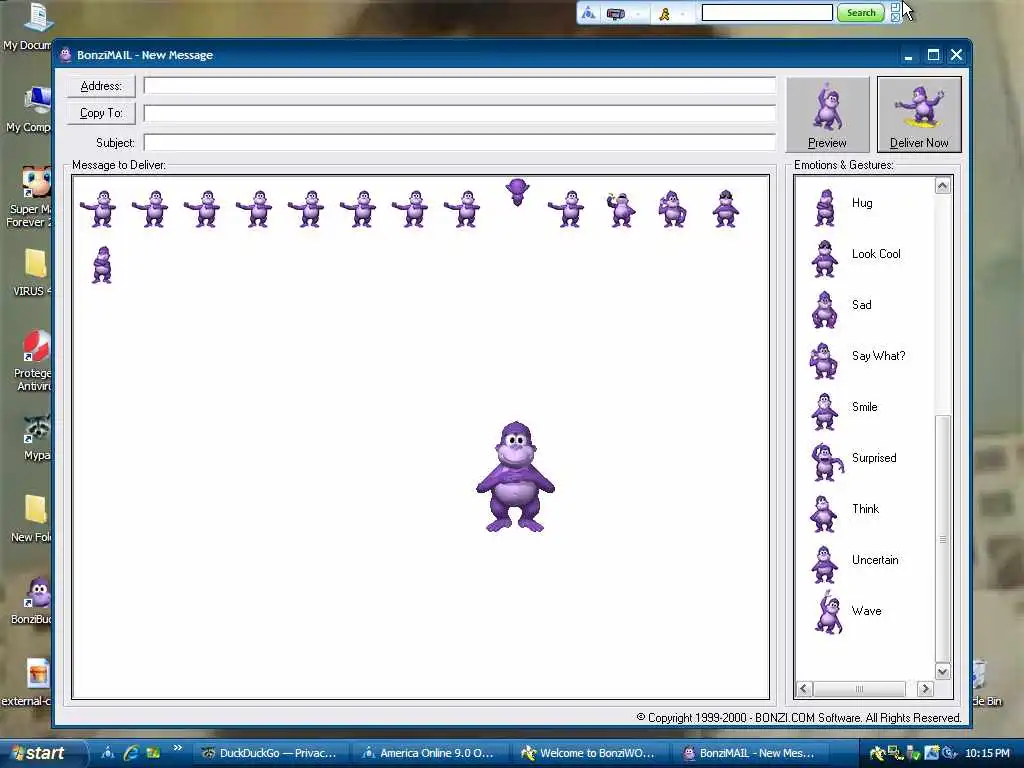Minimize the BonziMAIL New Message window
Image resolution: width=1024 pixels, height=768 pixels.
point(908,55)
